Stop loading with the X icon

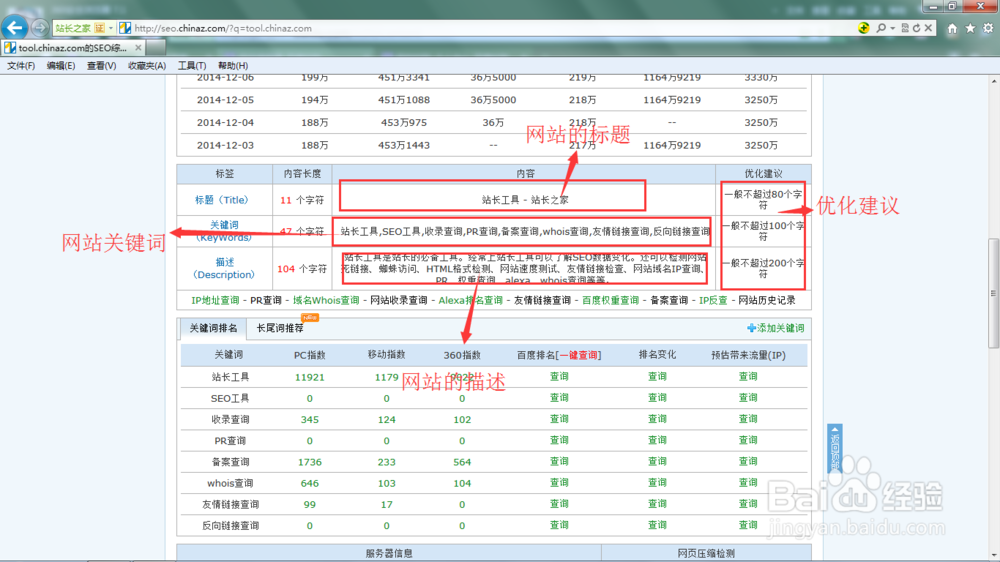pos(929,28)
